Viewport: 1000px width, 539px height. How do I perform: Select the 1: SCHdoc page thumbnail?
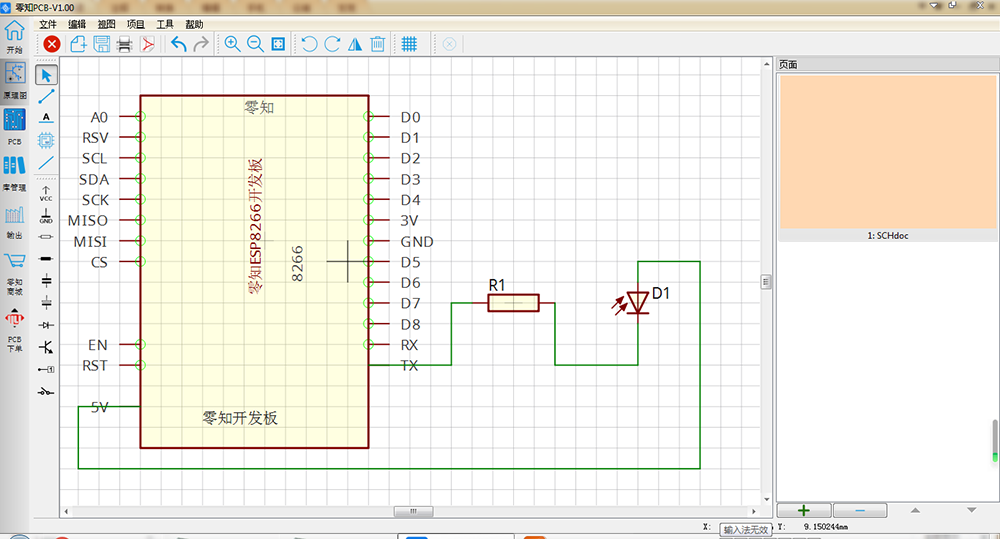point(888,158)
